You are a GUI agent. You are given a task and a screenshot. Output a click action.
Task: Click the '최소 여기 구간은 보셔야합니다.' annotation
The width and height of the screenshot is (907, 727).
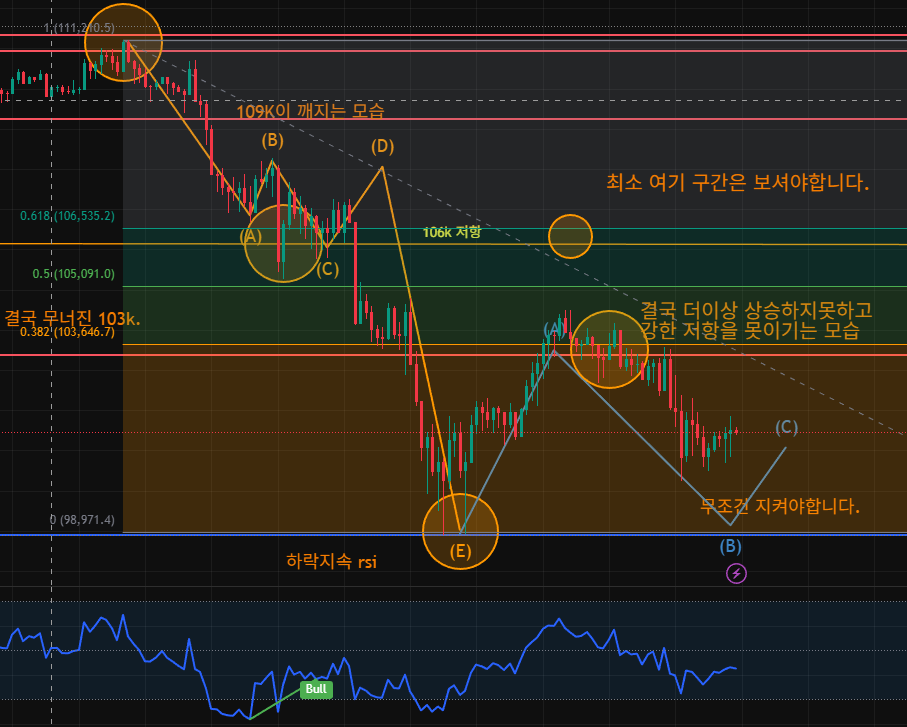point(737,183)
